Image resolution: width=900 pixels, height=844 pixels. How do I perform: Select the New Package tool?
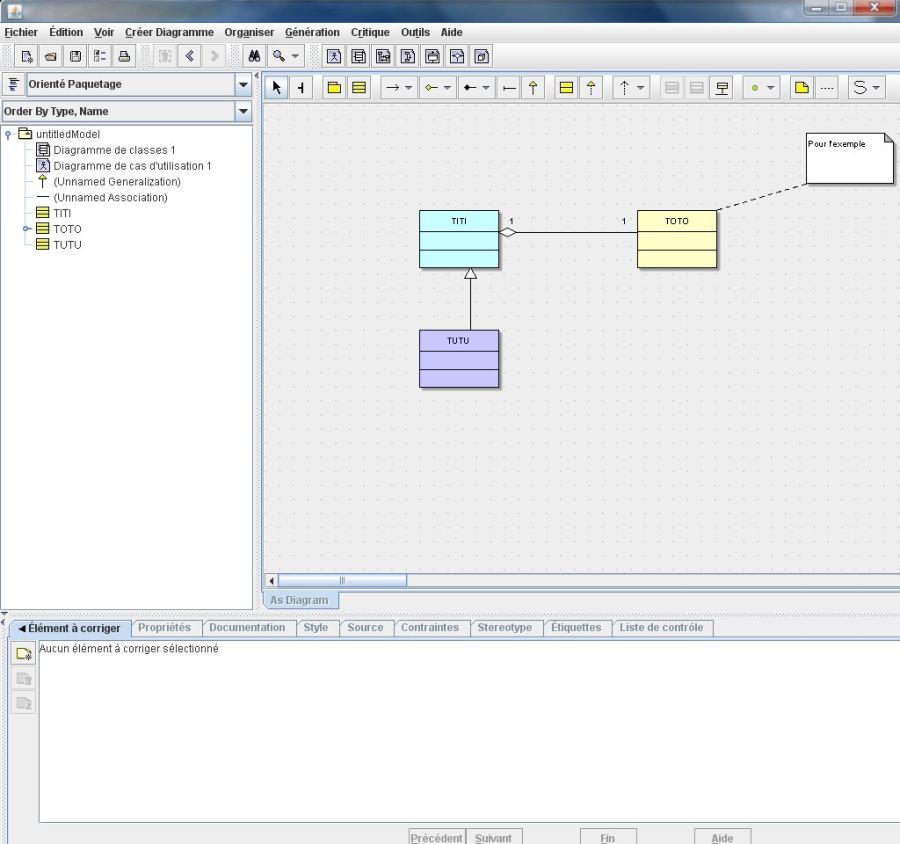click(334, 87)
